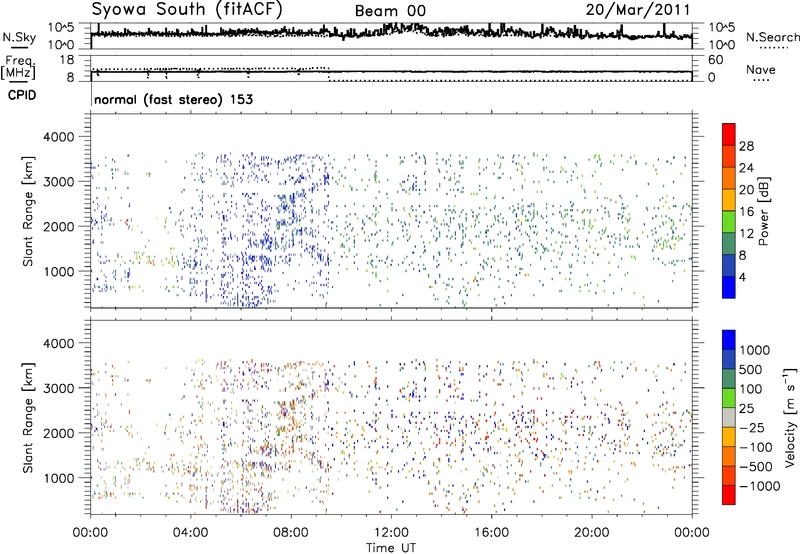Click the 'N.Search' legend label
Screen dimensions: 800x554
coord(772,37)
